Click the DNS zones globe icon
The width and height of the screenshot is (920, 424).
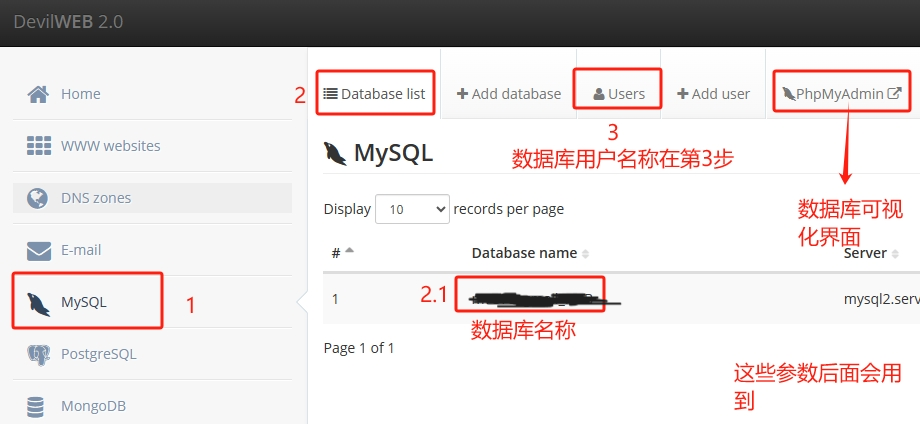coord(38,198)
